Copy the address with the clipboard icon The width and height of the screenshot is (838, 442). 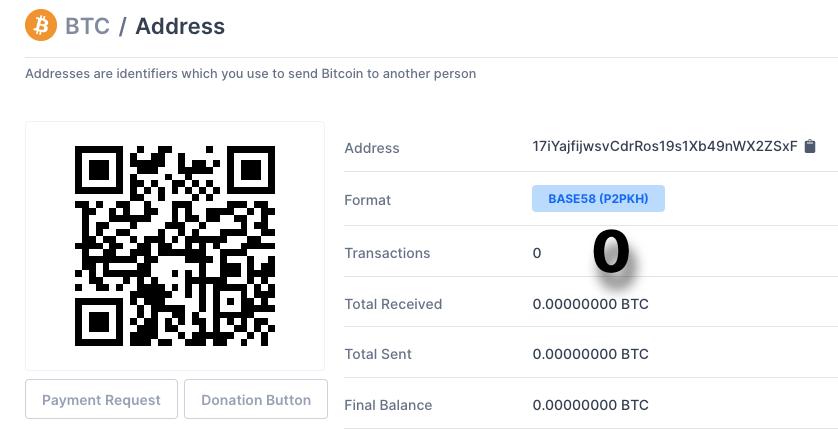810,146
